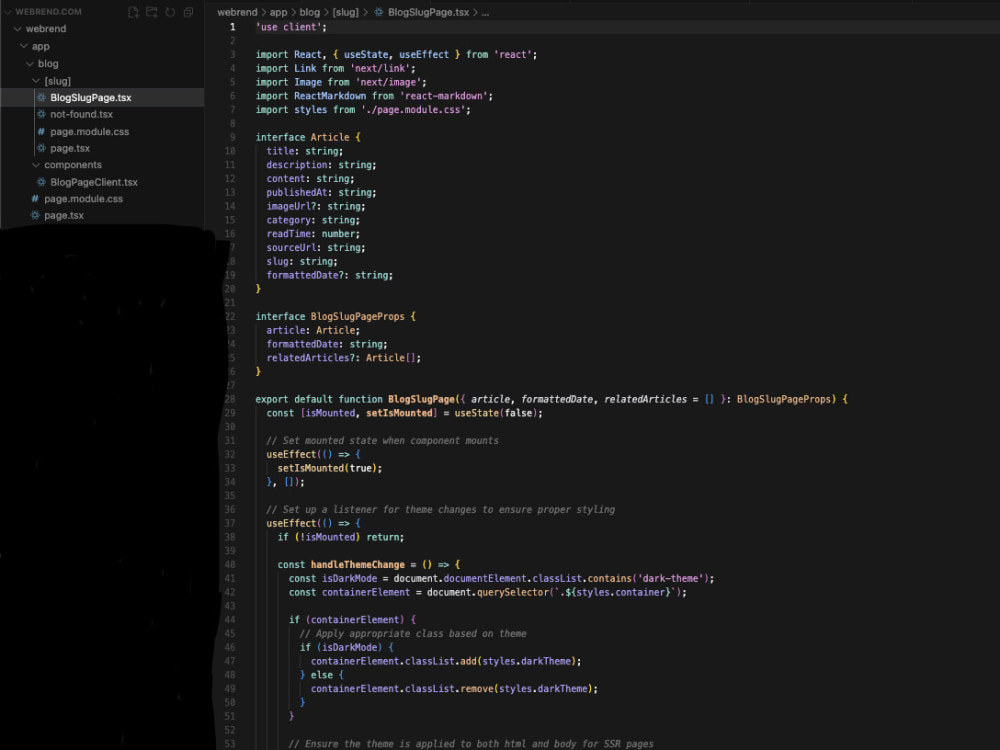Click React icon beside BlogPageClient.tsx
This screenshot has width=1000, height=750.
[41, 182]
